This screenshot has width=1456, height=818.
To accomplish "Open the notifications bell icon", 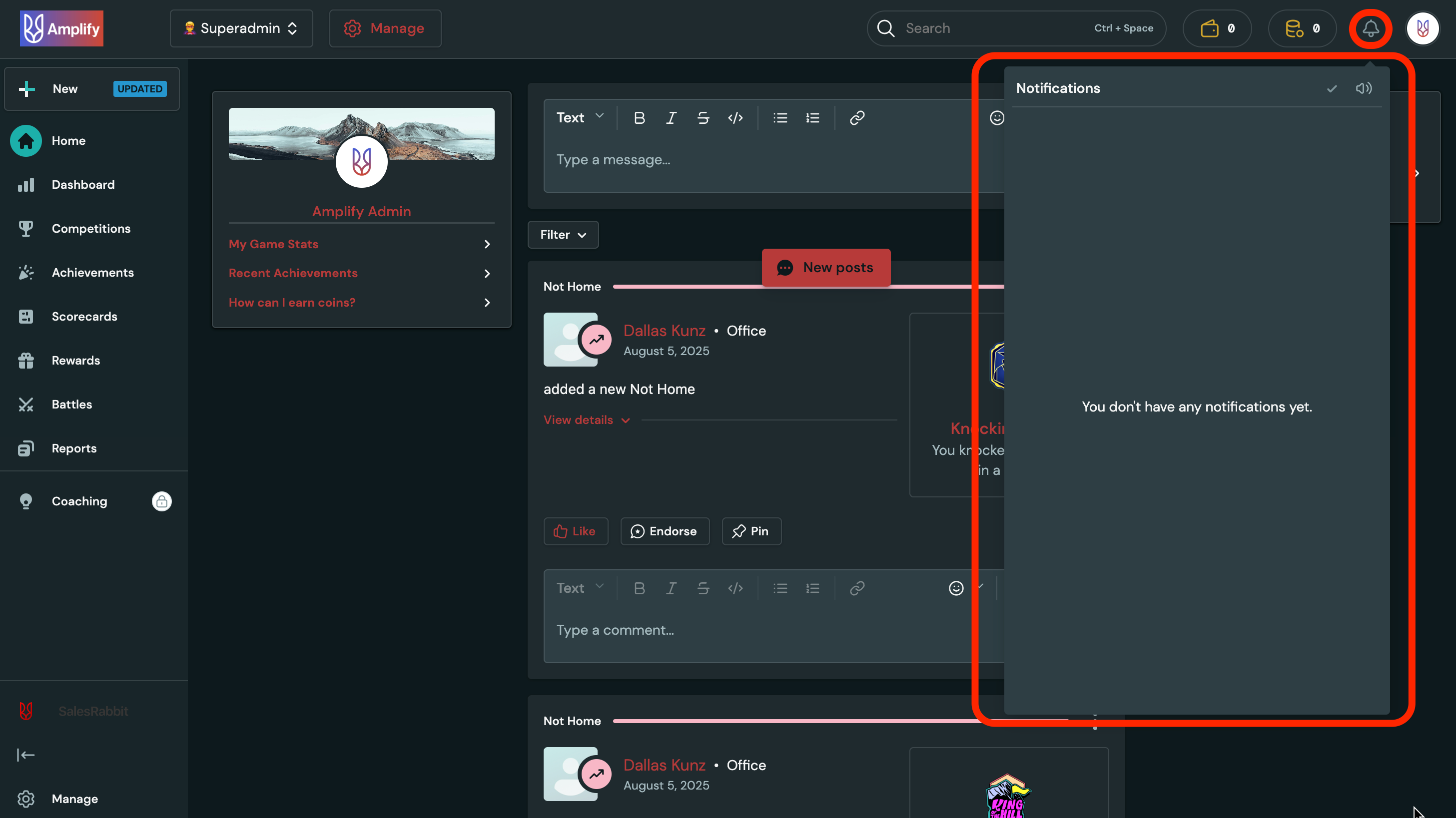I will (1370, 27).
